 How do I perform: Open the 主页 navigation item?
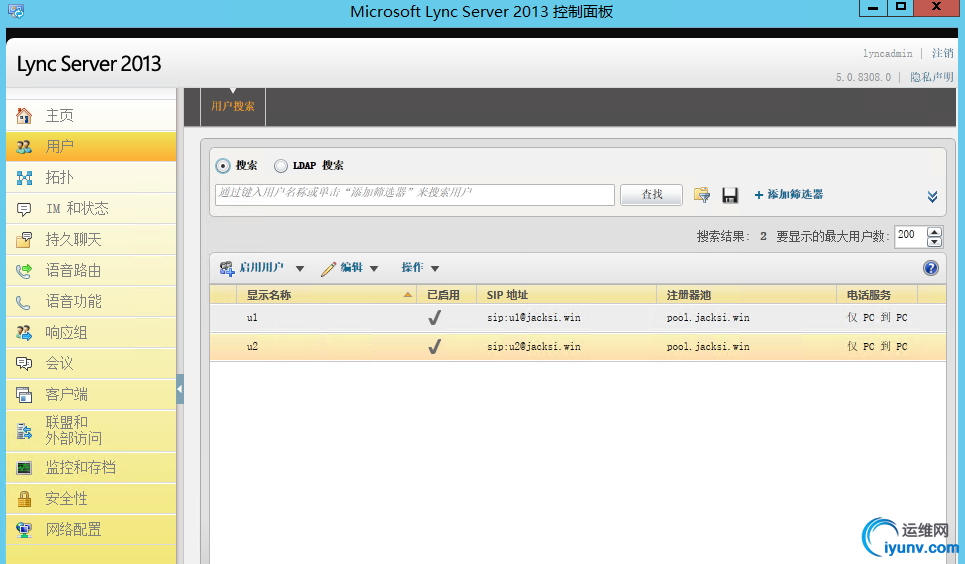click(91, 115)
